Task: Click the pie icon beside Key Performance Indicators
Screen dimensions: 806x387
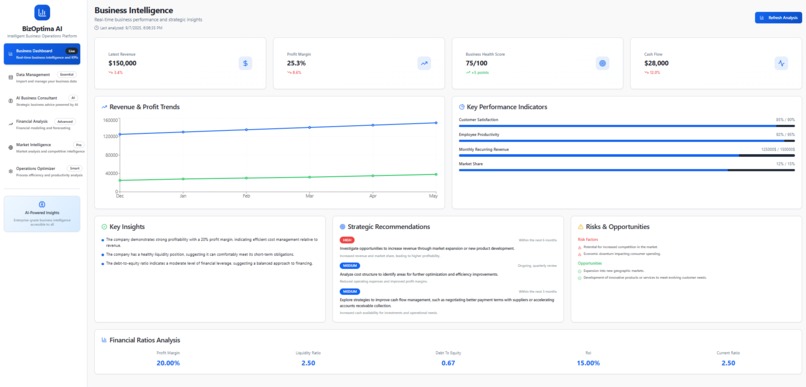Action: (x=462, y=107)
